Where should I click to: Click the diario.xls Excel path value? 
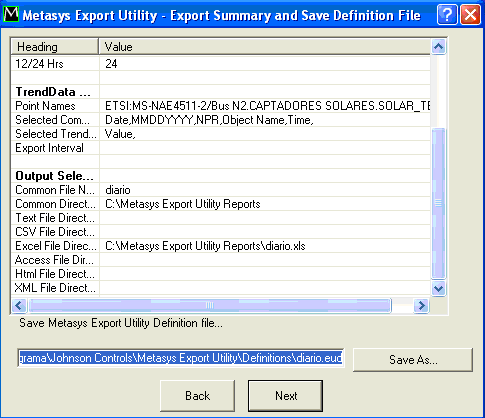205,246
